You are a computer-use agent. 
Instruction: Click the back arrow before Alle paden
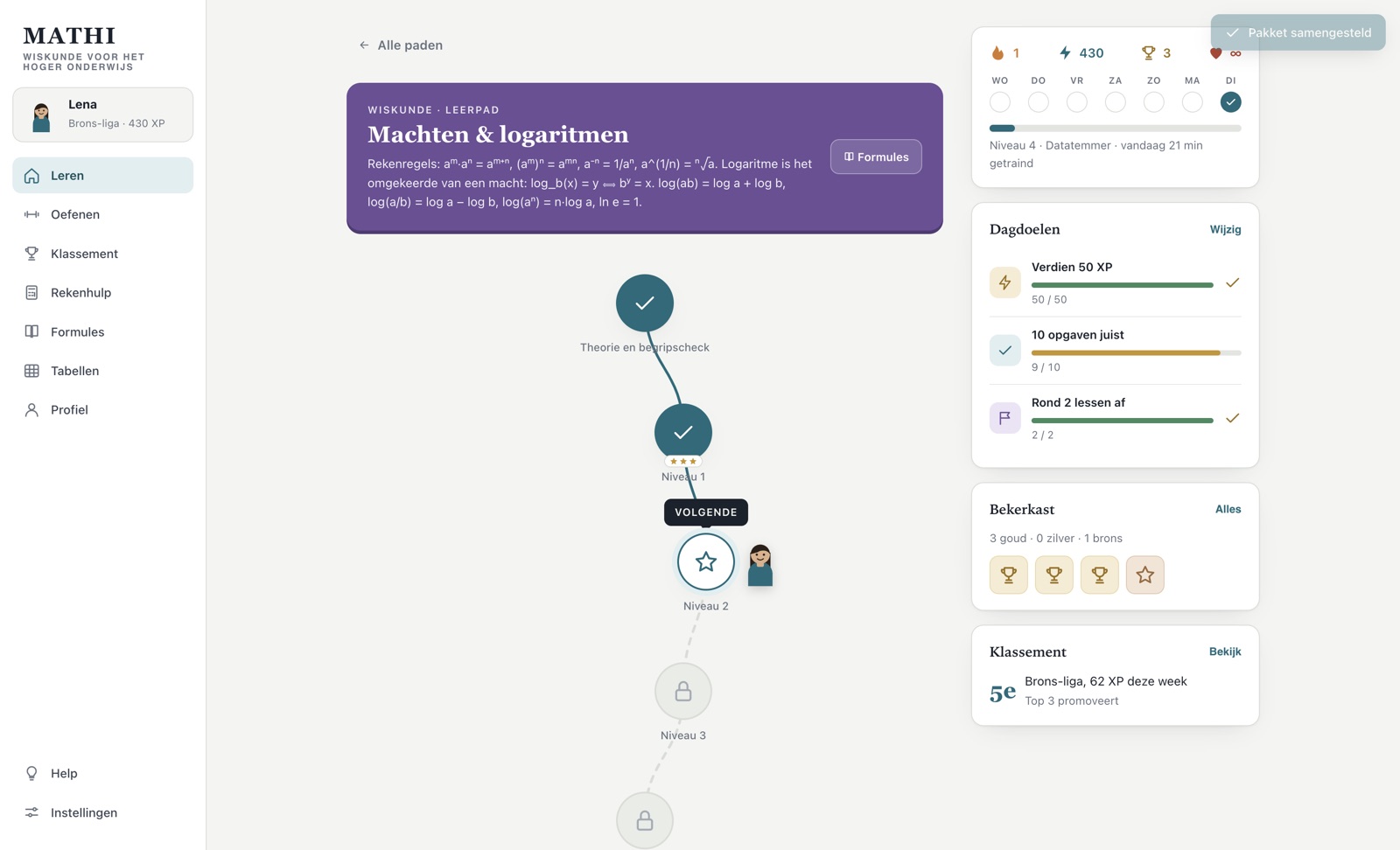pyautogui.click(x=364, y=45)
